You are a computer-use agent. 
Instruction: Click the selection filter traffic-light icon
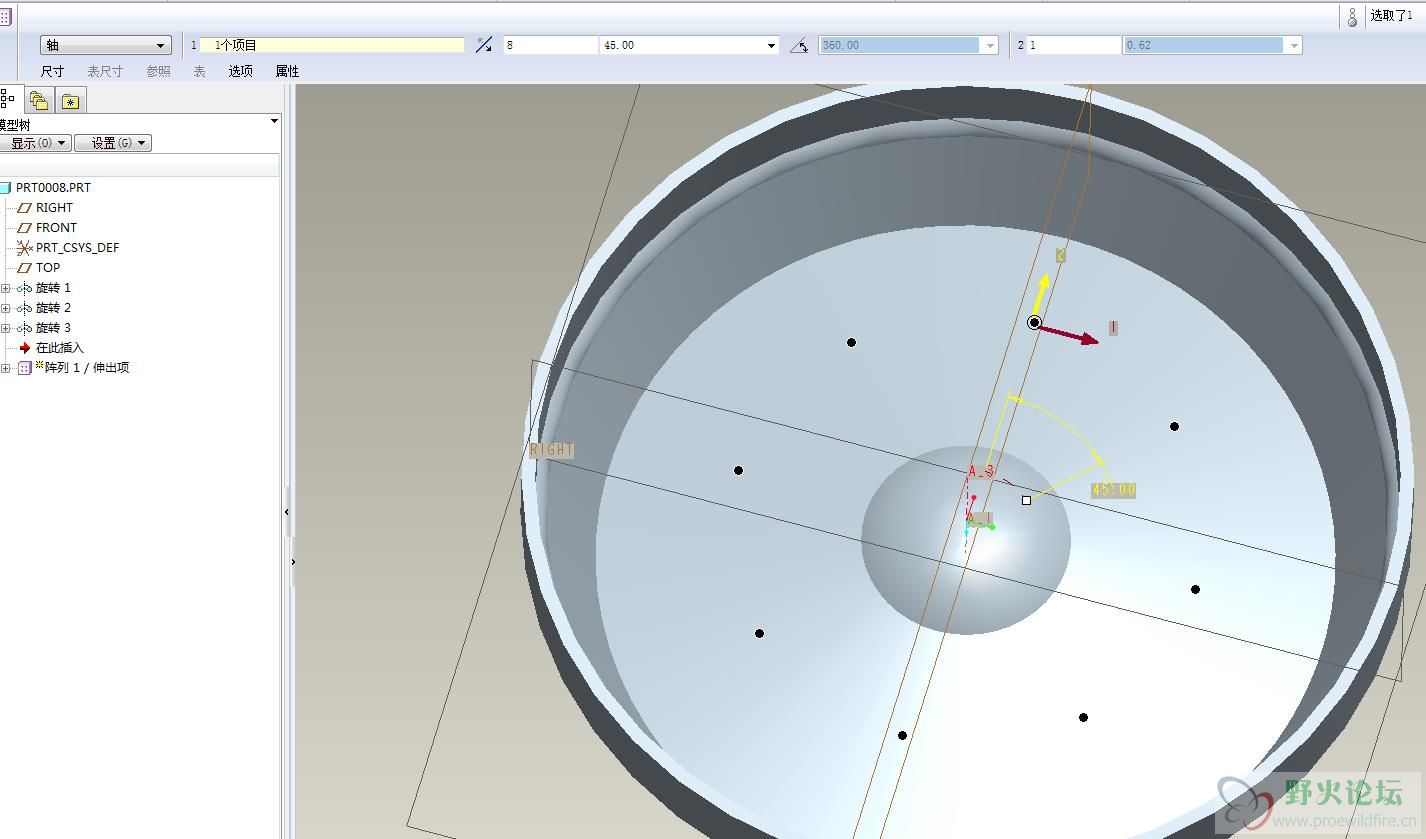coord(1352,16)
